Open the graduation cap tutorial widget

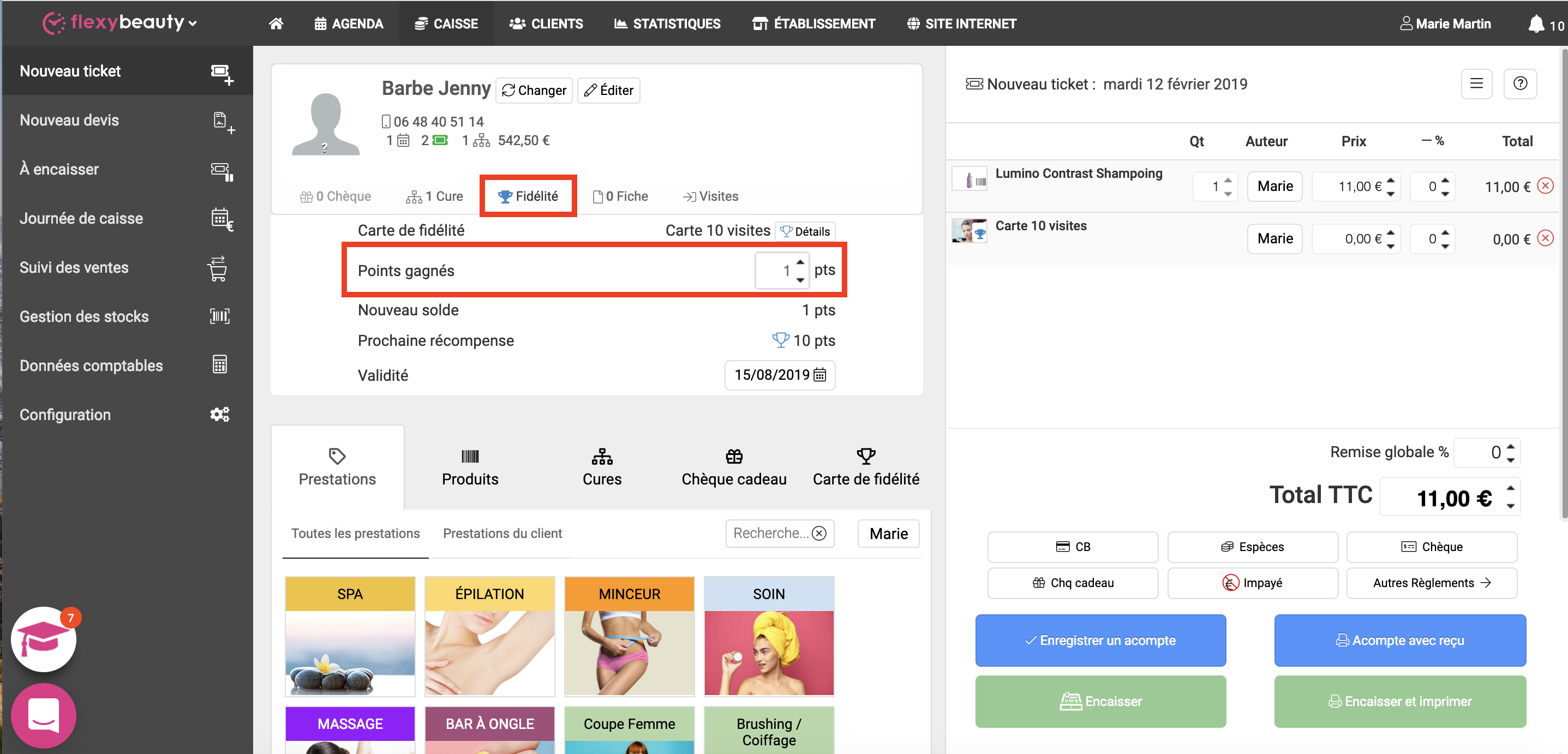(x=43, y=639)
